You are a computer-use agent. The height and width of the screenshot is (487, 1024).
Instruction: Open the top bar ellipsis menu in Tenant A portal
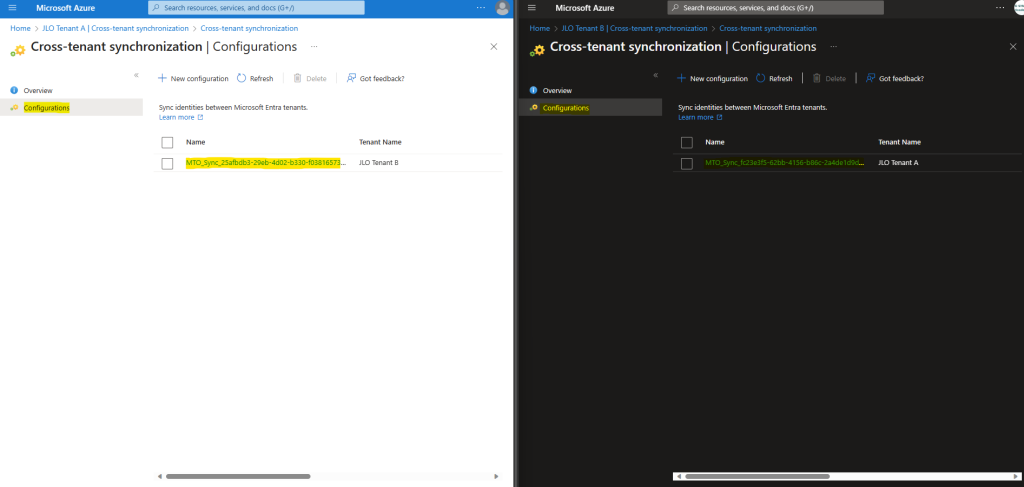click(481, 7)
